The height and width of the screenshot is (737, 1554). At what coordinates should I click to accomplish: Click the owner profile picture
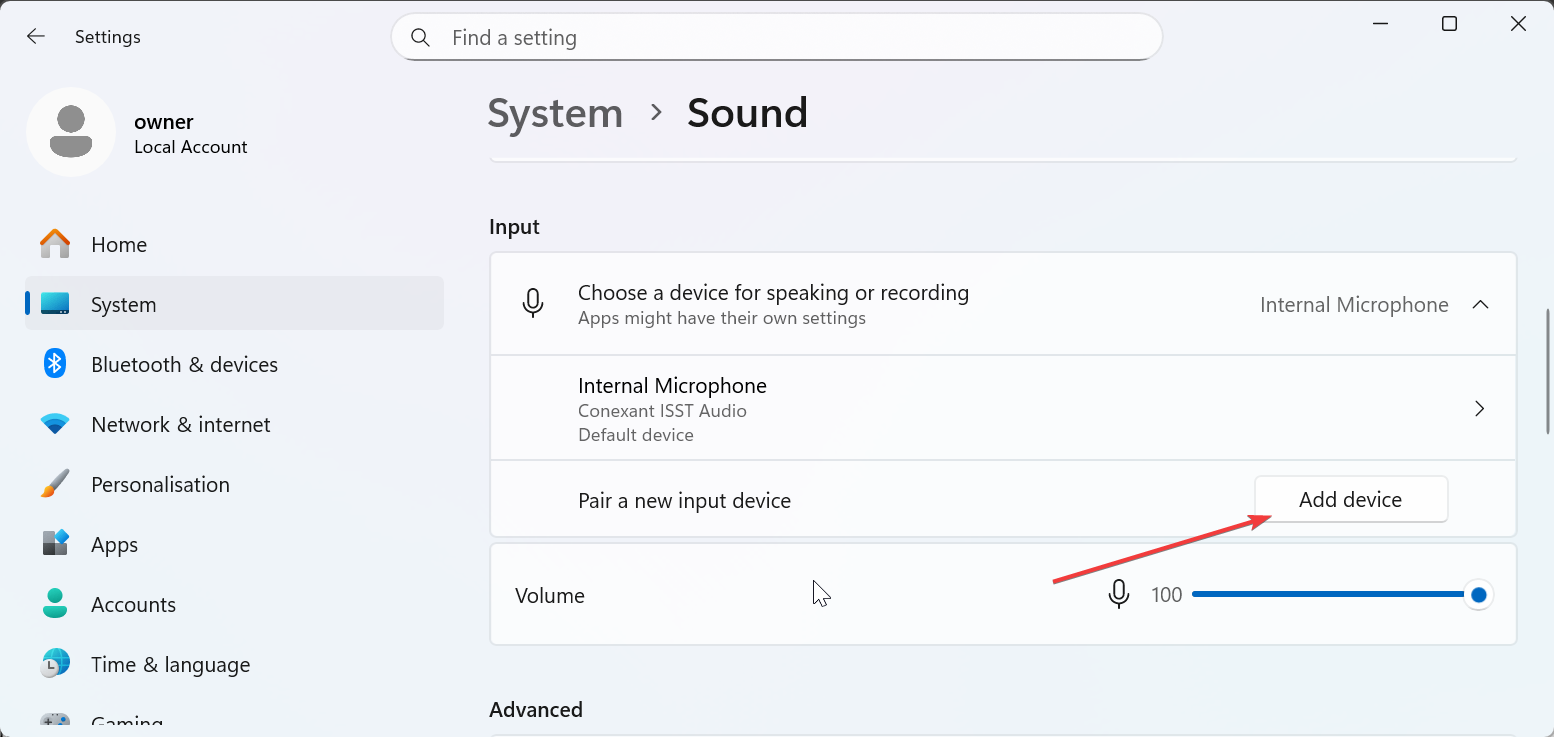pyautogui.click(x=71, y=132)
